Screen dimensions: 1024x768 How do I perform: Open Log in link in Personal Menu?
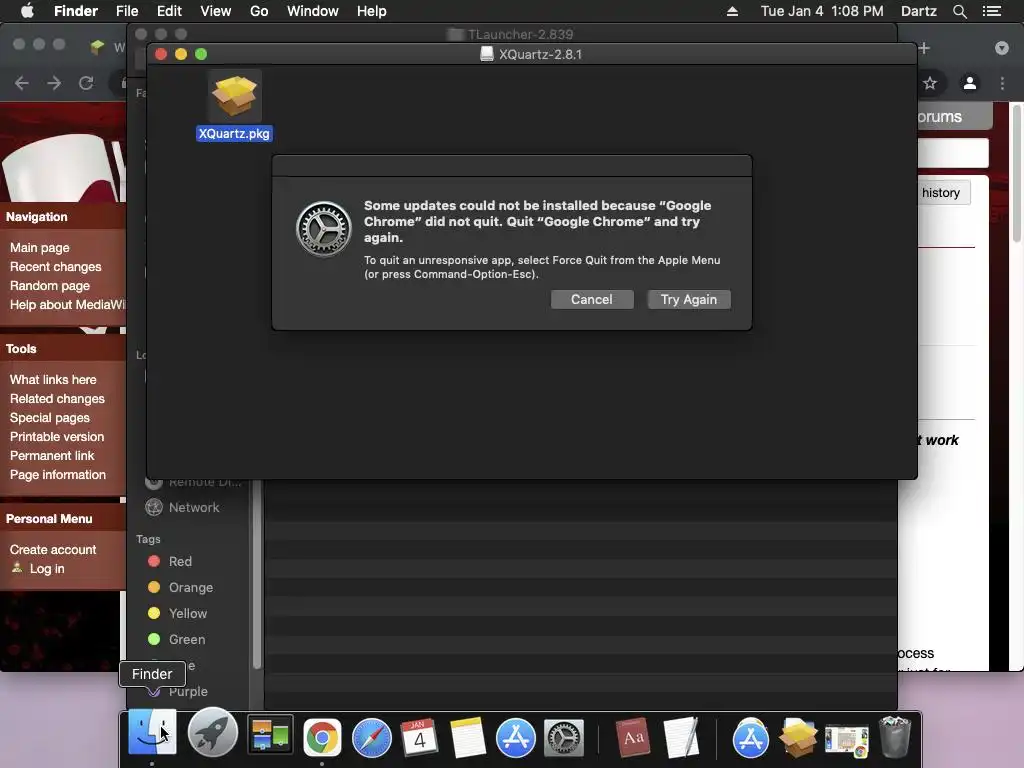[47, 568]
